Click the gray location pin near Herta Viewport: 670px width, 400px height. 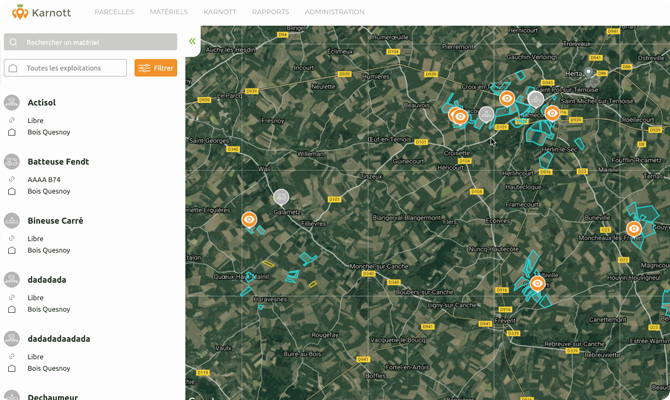coord(589,73)
